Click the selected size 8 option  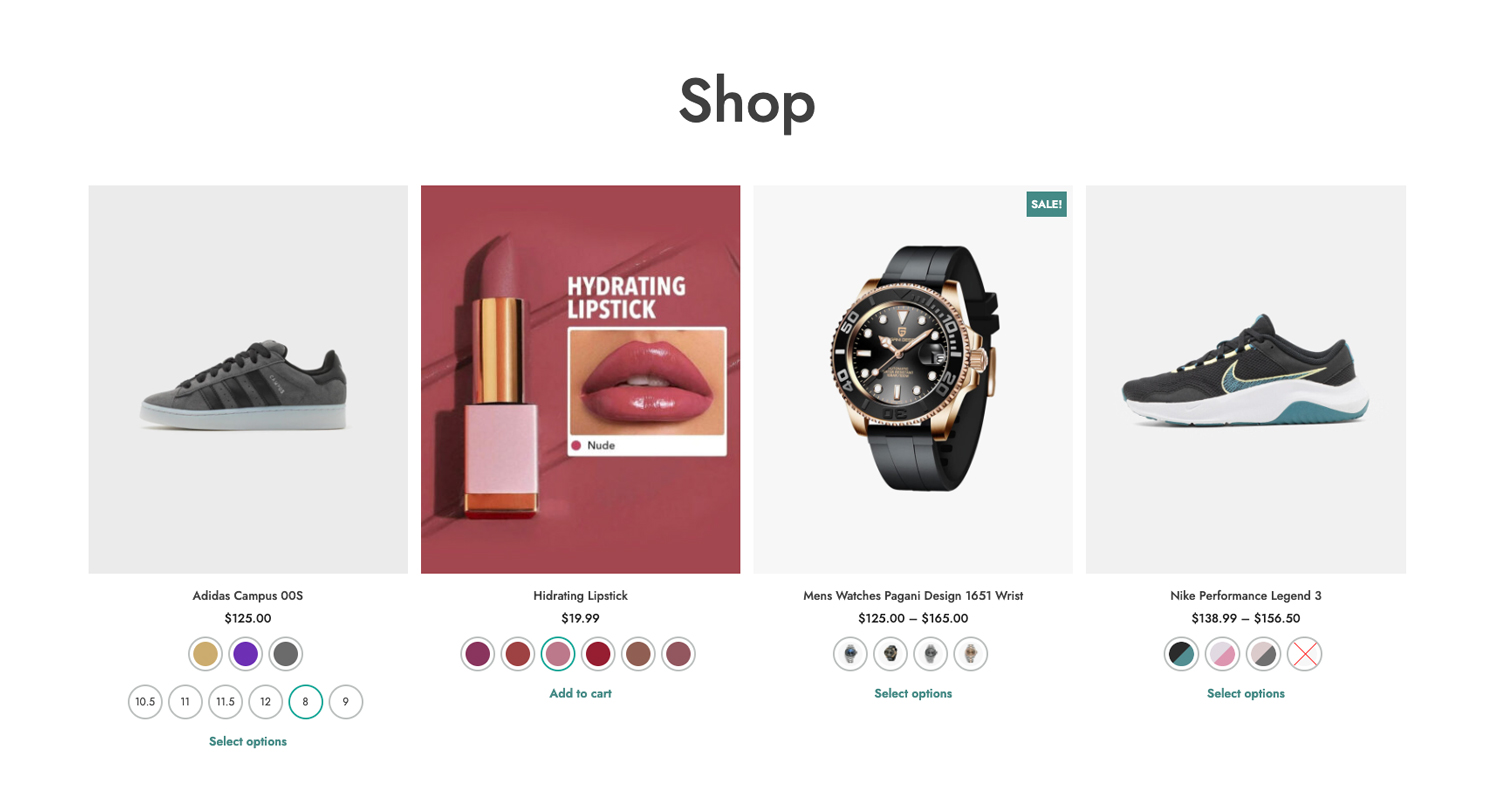[306, 702]
